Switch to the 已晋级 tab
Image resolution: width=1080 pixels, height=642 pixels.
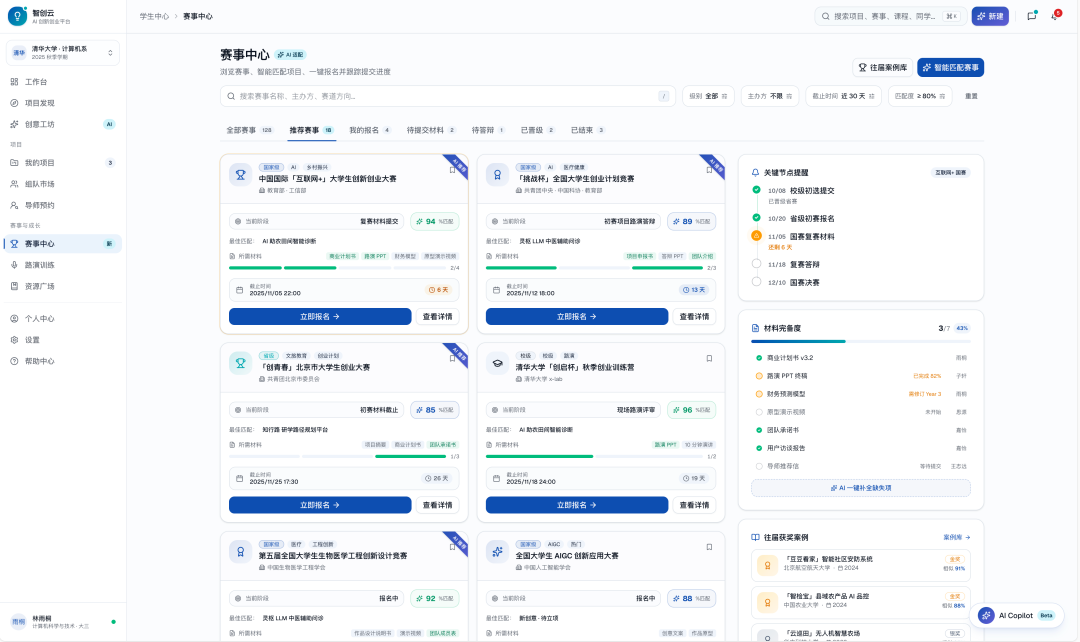pyautogui.click(x=537, y=130)
